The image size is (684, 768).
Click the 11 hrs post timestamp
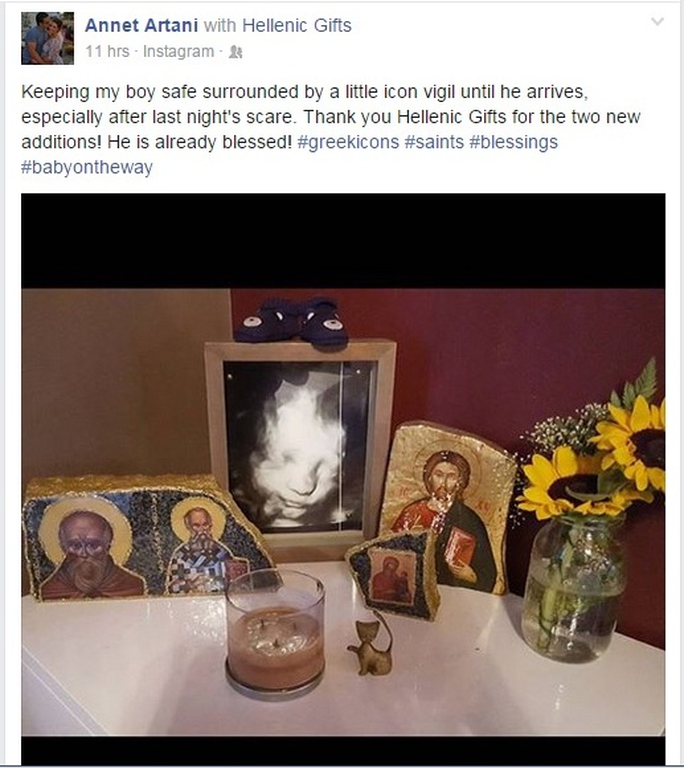coord(107,51)
